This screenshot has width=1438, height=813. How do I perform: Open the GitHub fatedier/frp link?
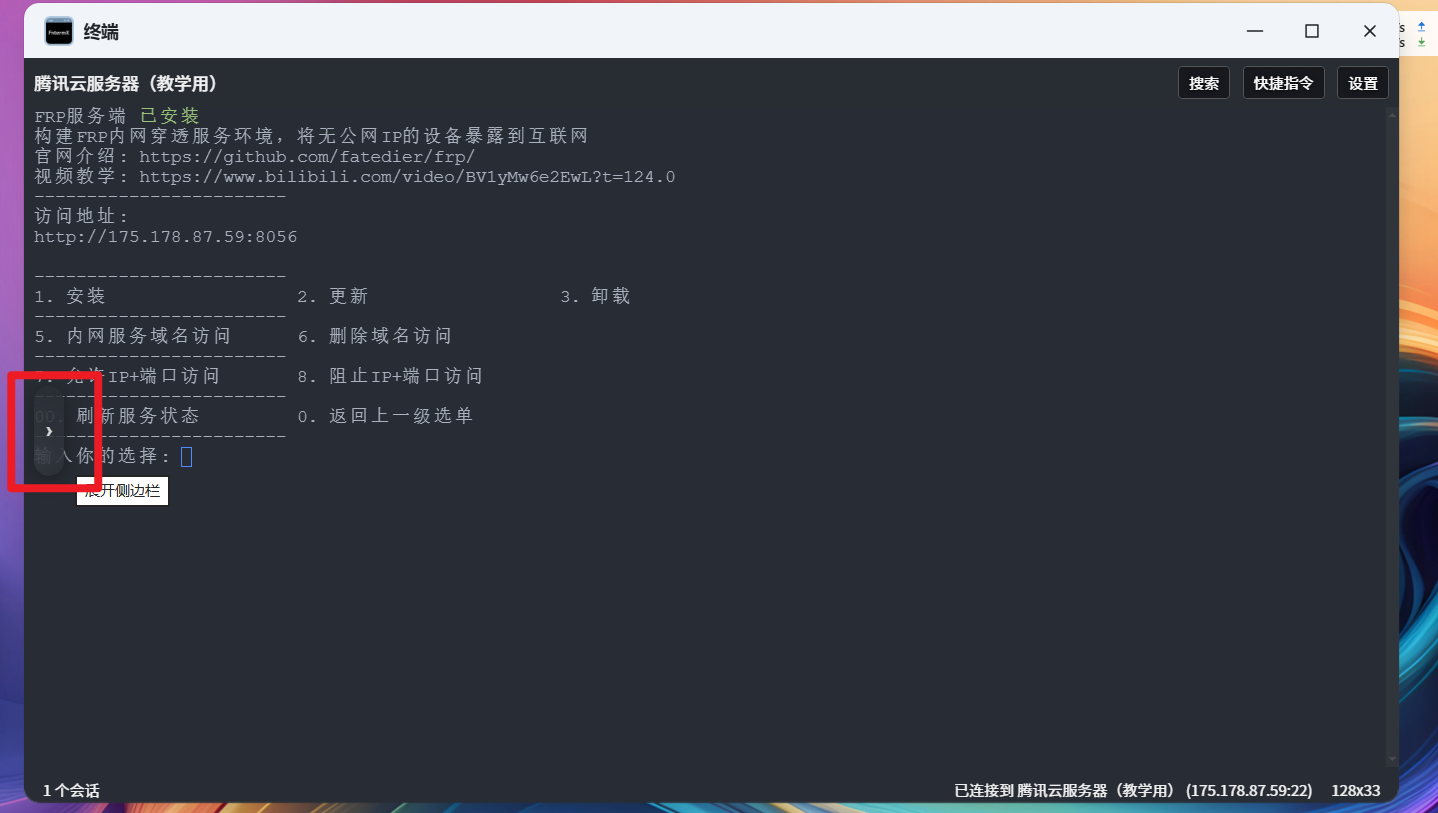click(x=306, y=157)
